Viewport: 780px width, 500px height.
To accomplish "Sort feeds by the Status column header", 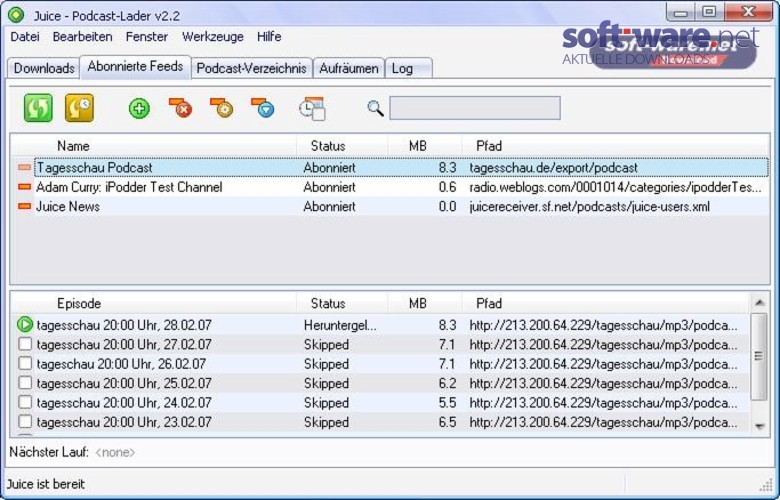I will pyautogui.click(x=342, y=146).
